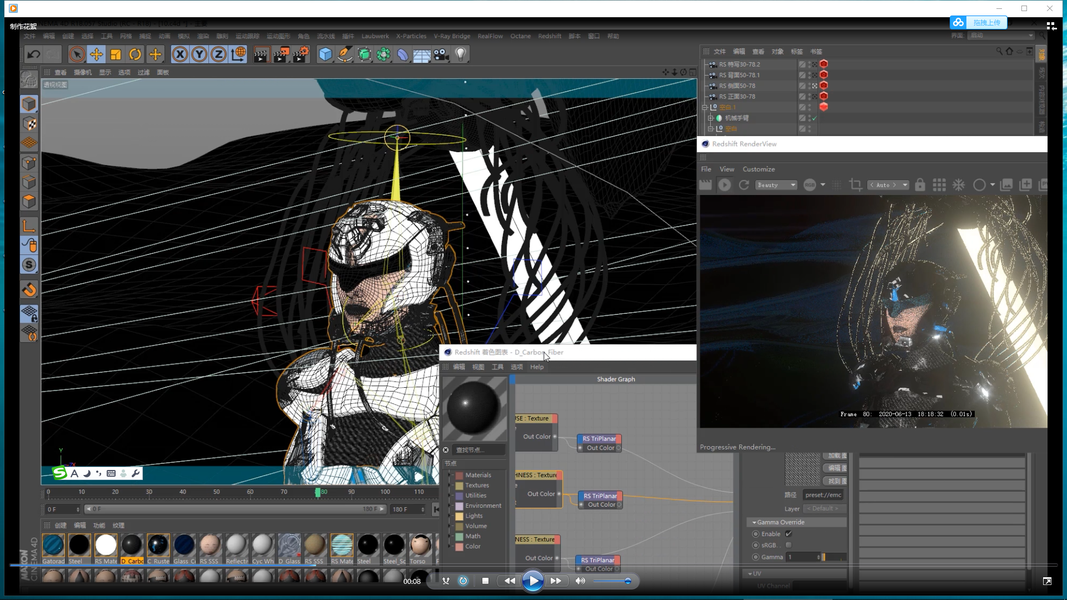Select the white RS Material swatch
This screenshot has height=600, width=1067.
pyautogui.click(x=105, y=546)
